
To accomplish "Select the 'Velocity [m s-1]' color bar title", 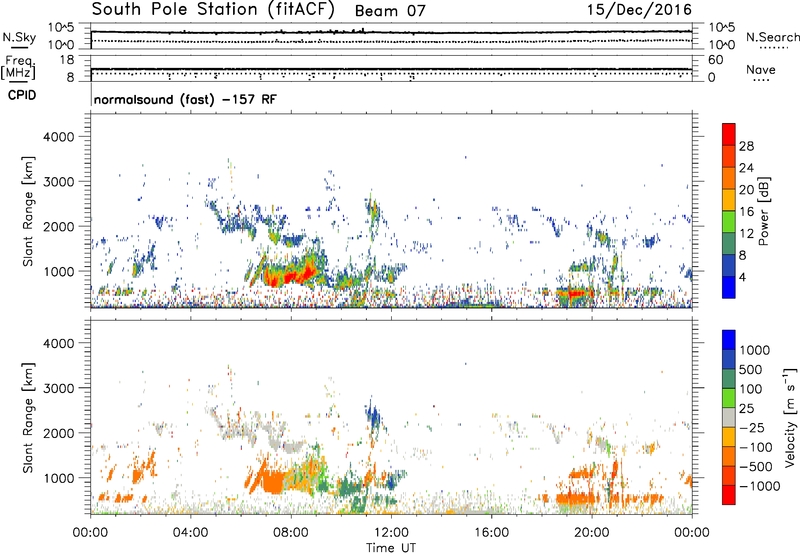I will [790, 417].
